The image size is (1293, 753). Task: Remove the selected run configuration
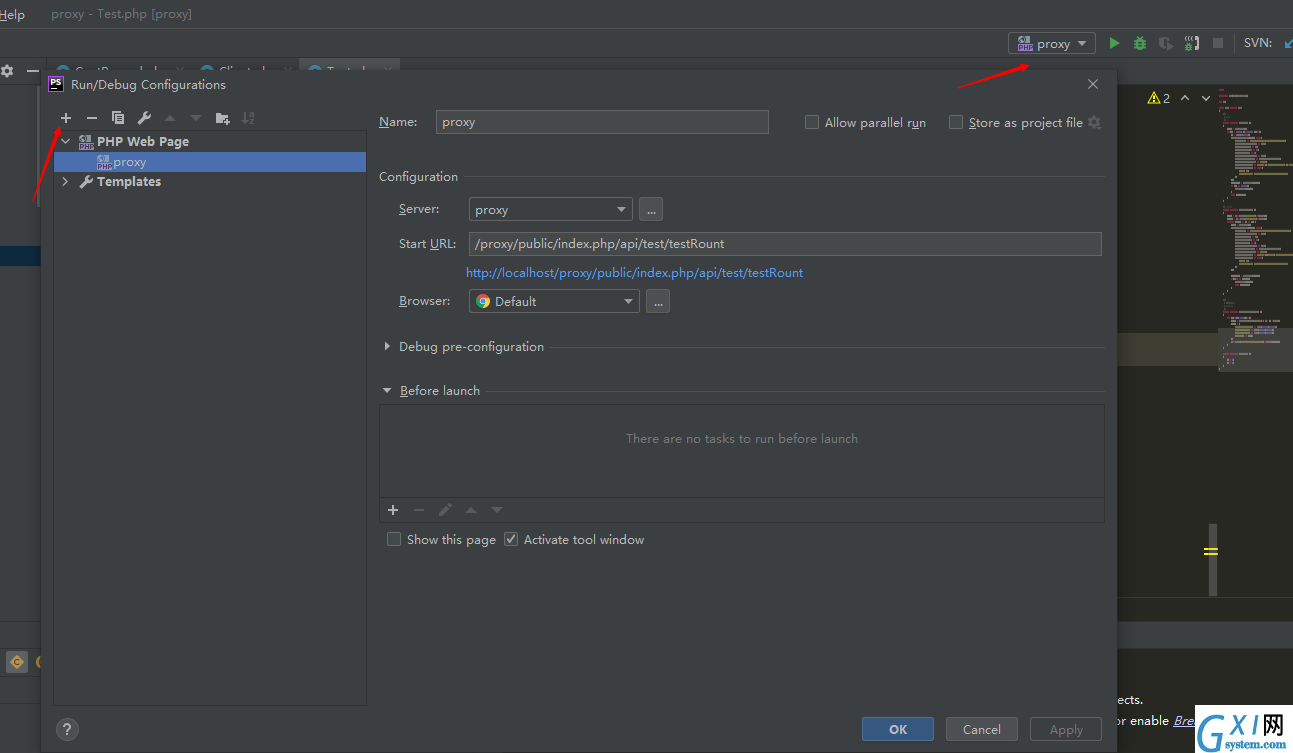(x=92, y=118)
